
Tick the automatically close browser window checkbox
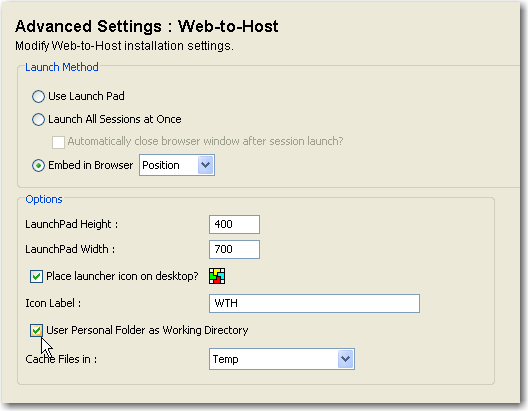(58, 142)
